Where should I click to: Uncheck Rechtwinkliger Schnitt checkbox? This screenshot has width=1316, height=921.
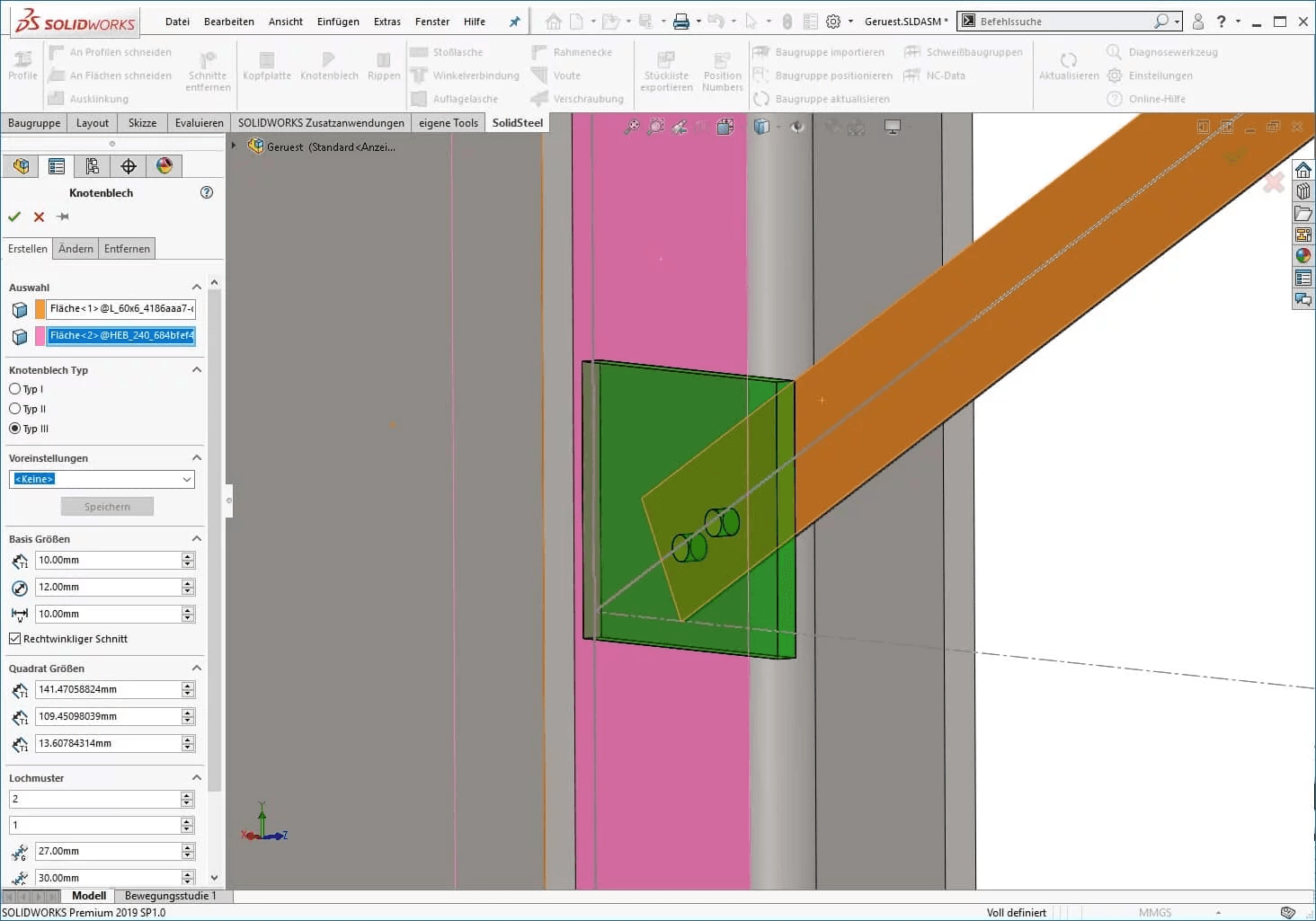point(14,639)
